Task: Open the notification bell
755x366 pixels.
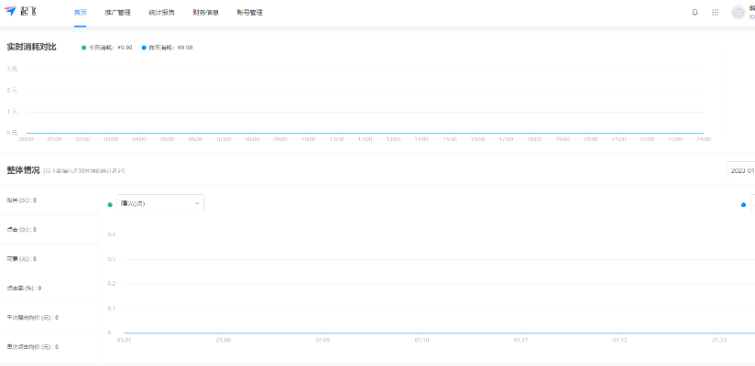Action: coord(695,13)
